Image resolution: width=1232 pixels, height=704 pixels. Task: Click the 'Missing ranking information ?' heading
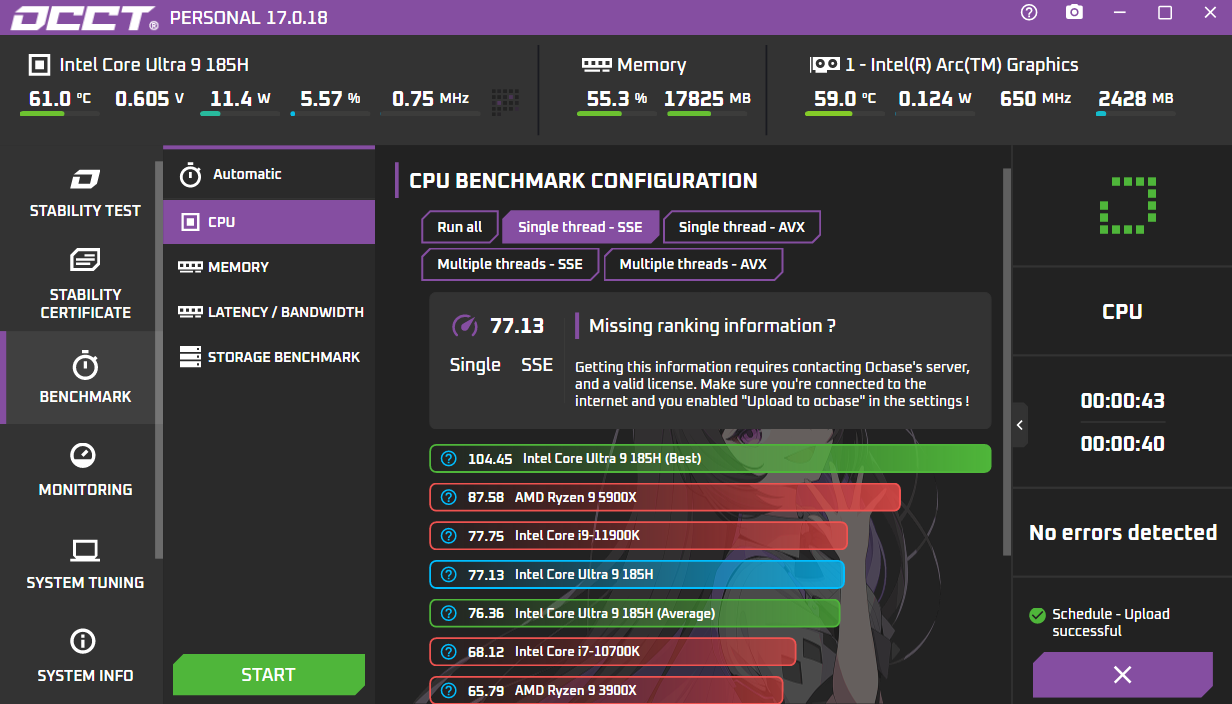712,326
